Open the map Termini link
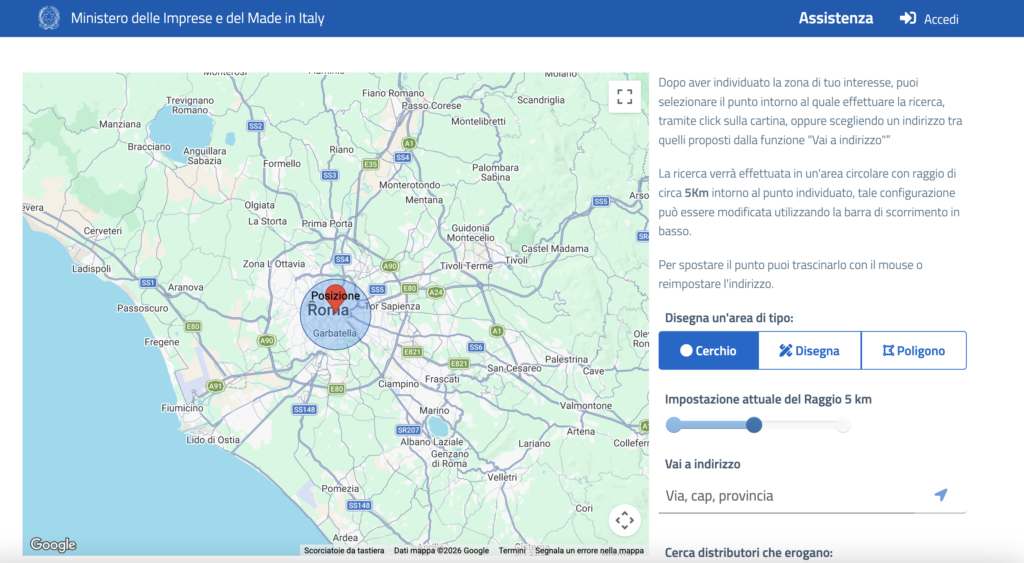Image resolution: width=1024 pixels, height=563 pixels. (x=512, y=551)
